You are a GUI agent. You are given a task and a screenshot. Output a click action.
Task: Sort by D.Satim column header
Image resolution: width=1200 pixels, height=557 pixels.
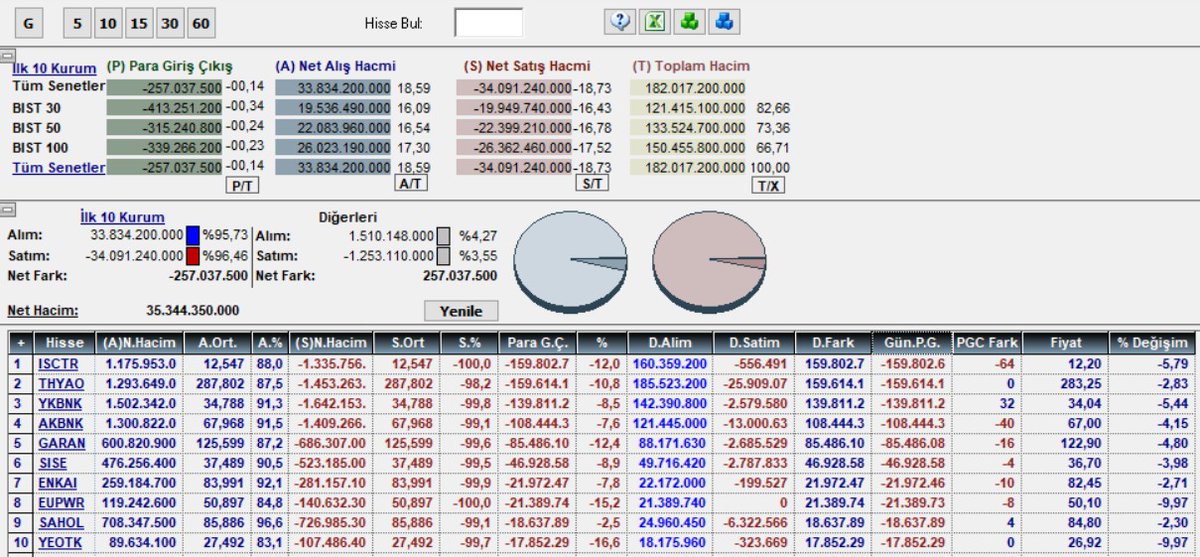[x=756, y=342]
